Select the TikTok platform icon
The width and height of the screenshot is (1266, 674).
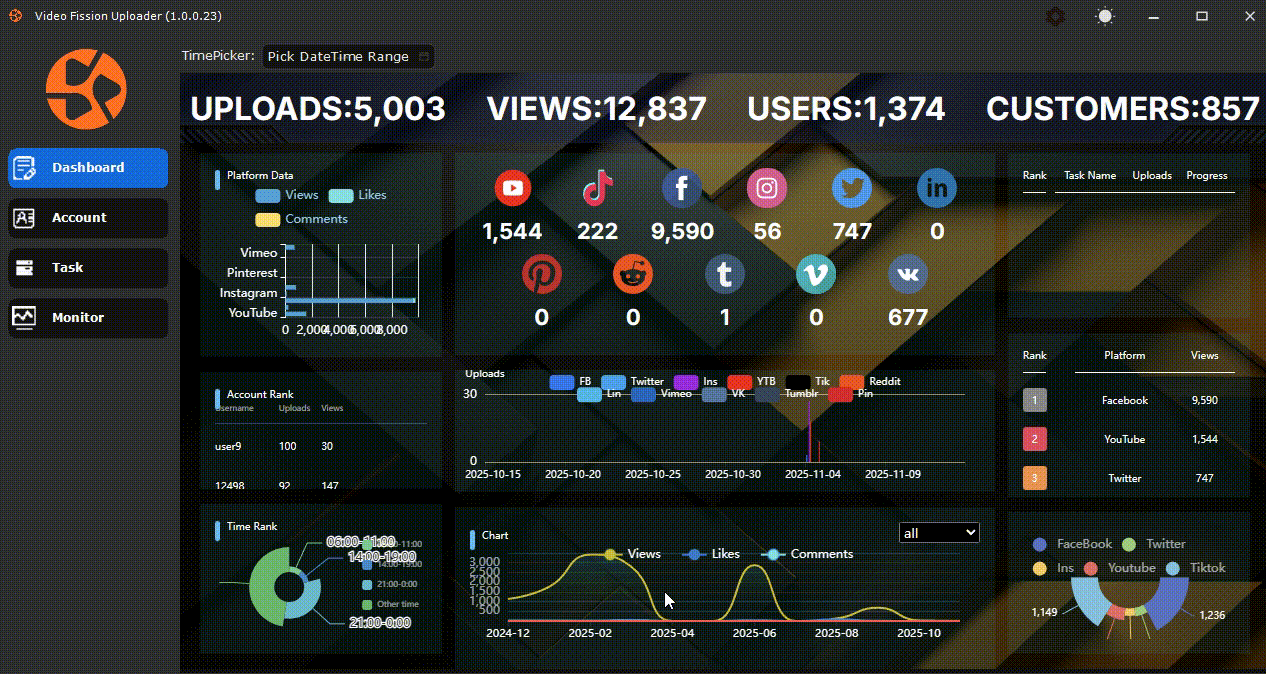pyautogui.click(x=597, y=189)
